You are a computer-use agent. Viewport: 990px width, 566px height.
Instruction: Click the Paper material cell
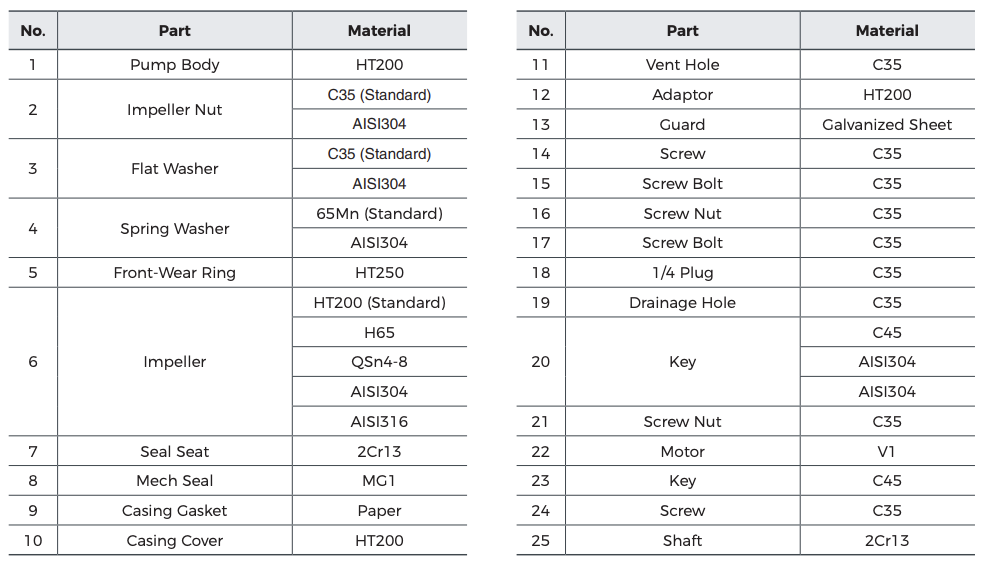tap(379, 511)
